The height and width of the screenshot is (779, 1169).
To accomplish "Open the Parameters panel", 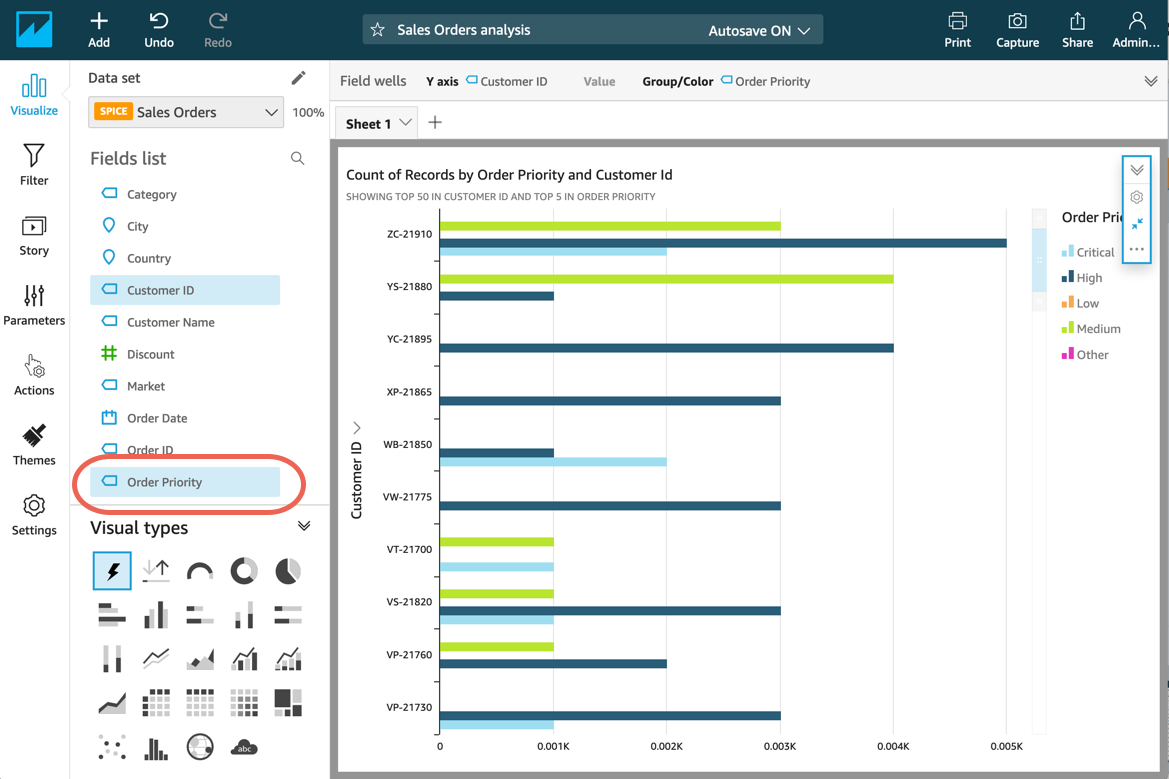I will 34,304.
